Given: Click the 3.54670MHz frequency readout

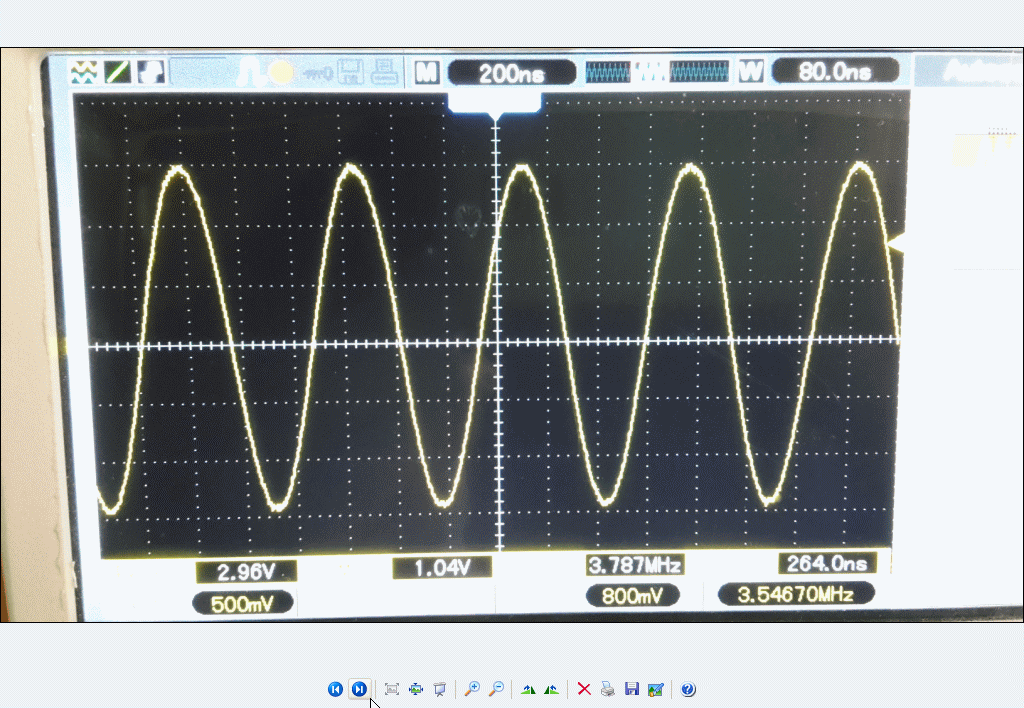Looking at the screenshot, I should [x=796, y=594].
